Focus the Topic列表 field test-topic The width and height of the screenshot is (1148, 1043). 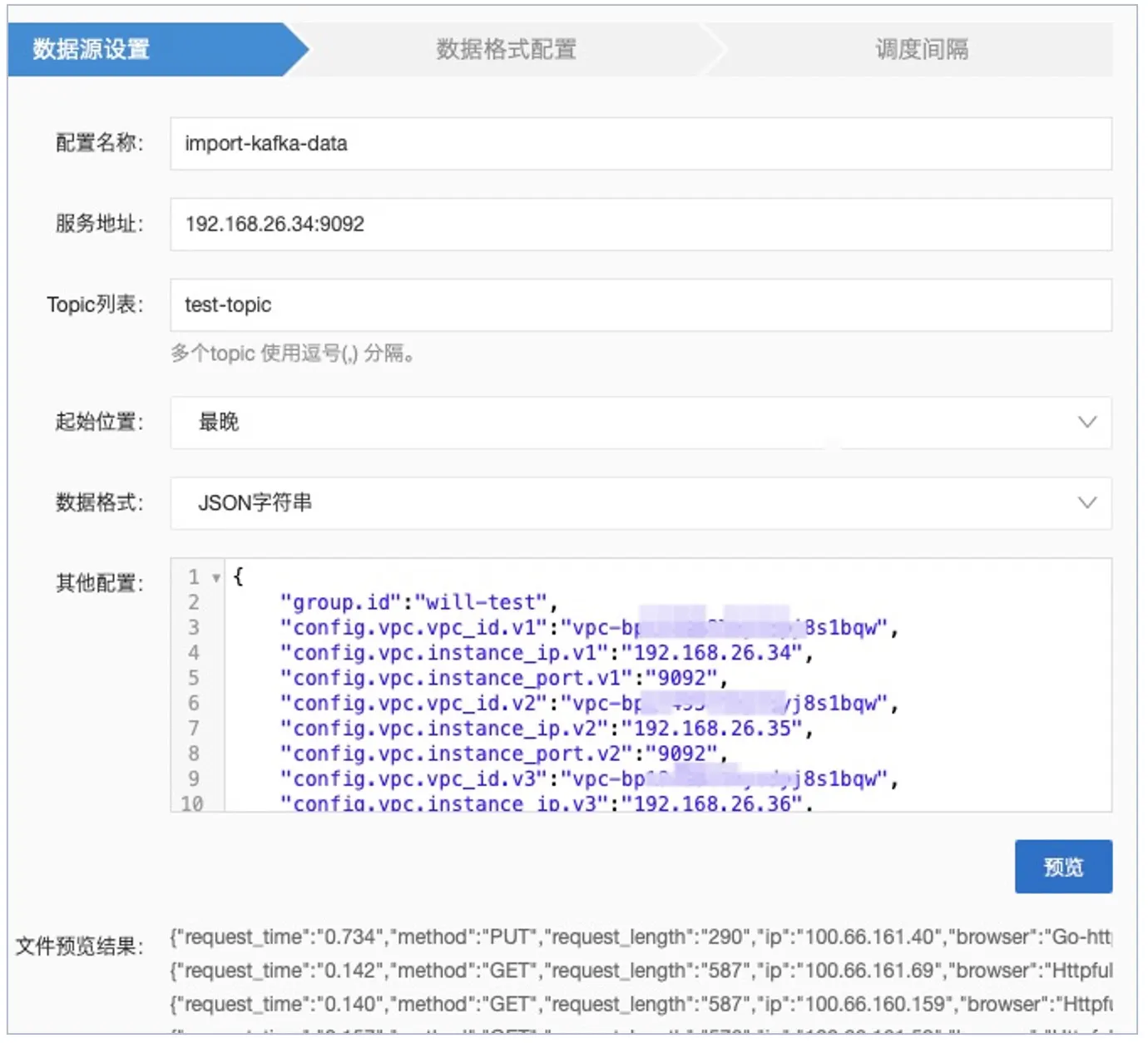(641, 305)
